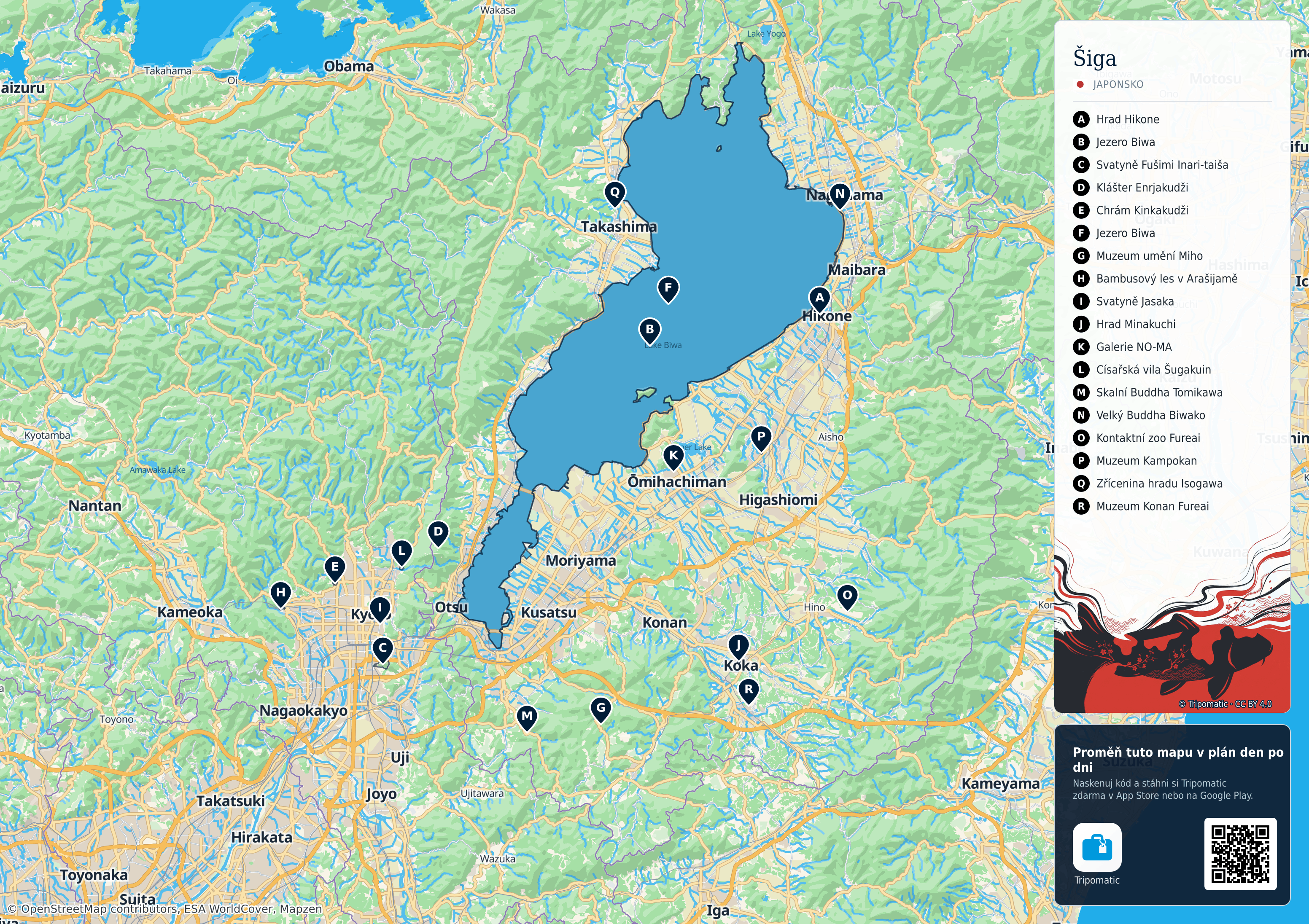Click map pin O east of Hino
Image resolution: width=1309 pixels, height=924 pixels.
[x=847, y=597]
